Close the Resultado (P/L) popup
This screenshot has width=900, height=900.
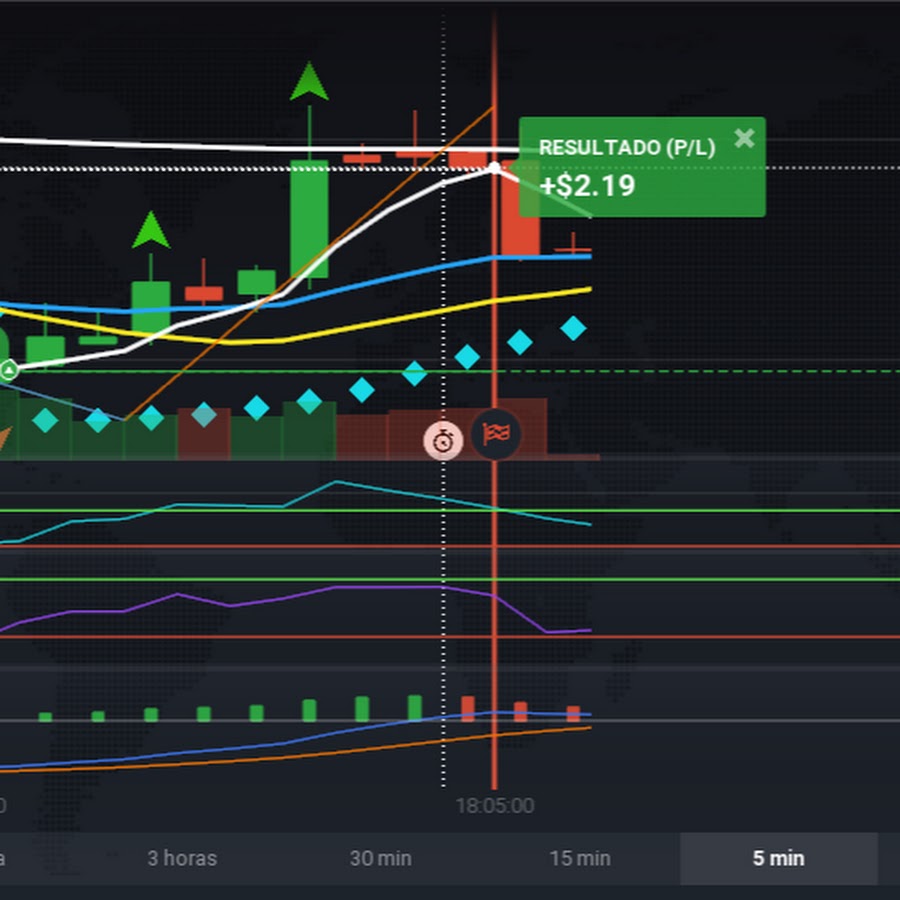[x=744, y=138]
